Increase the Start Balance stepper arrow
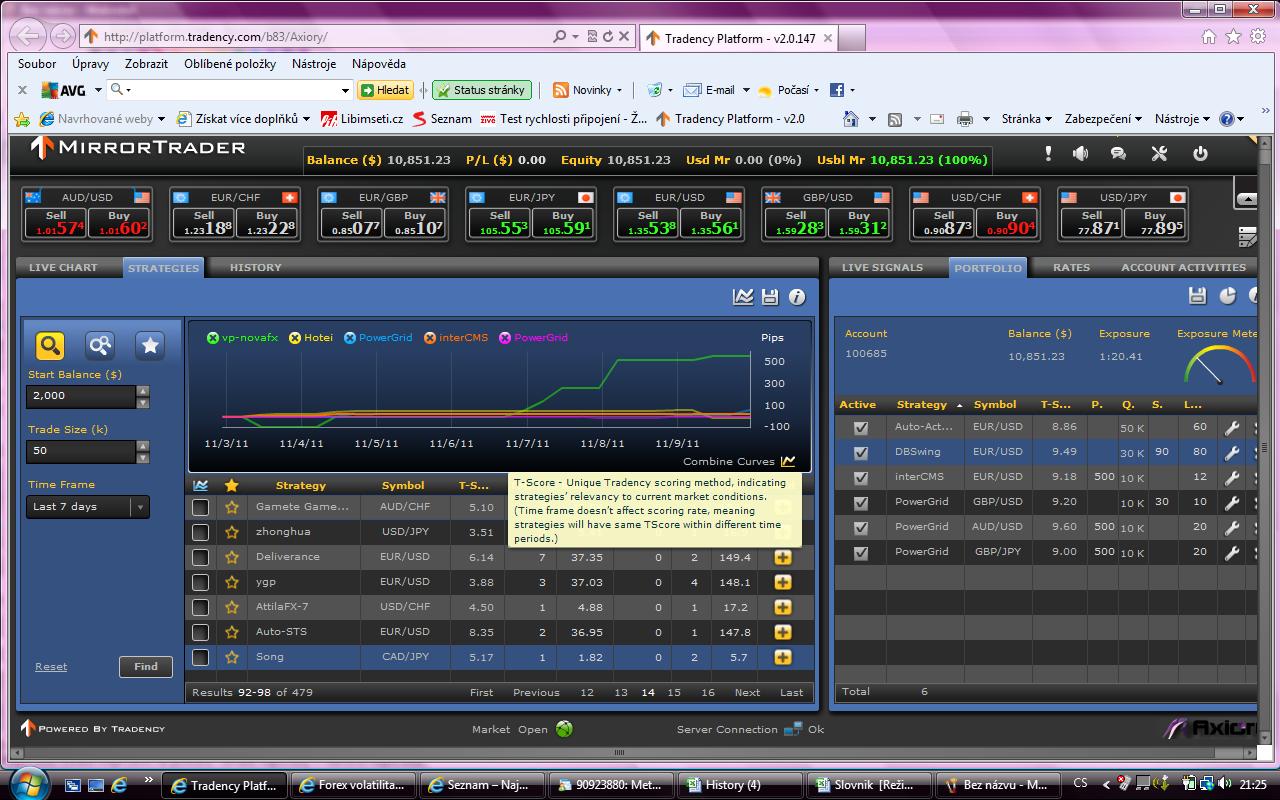This screenshot has height=800, width=1280. pyautogui.click(x=143, y=391)
